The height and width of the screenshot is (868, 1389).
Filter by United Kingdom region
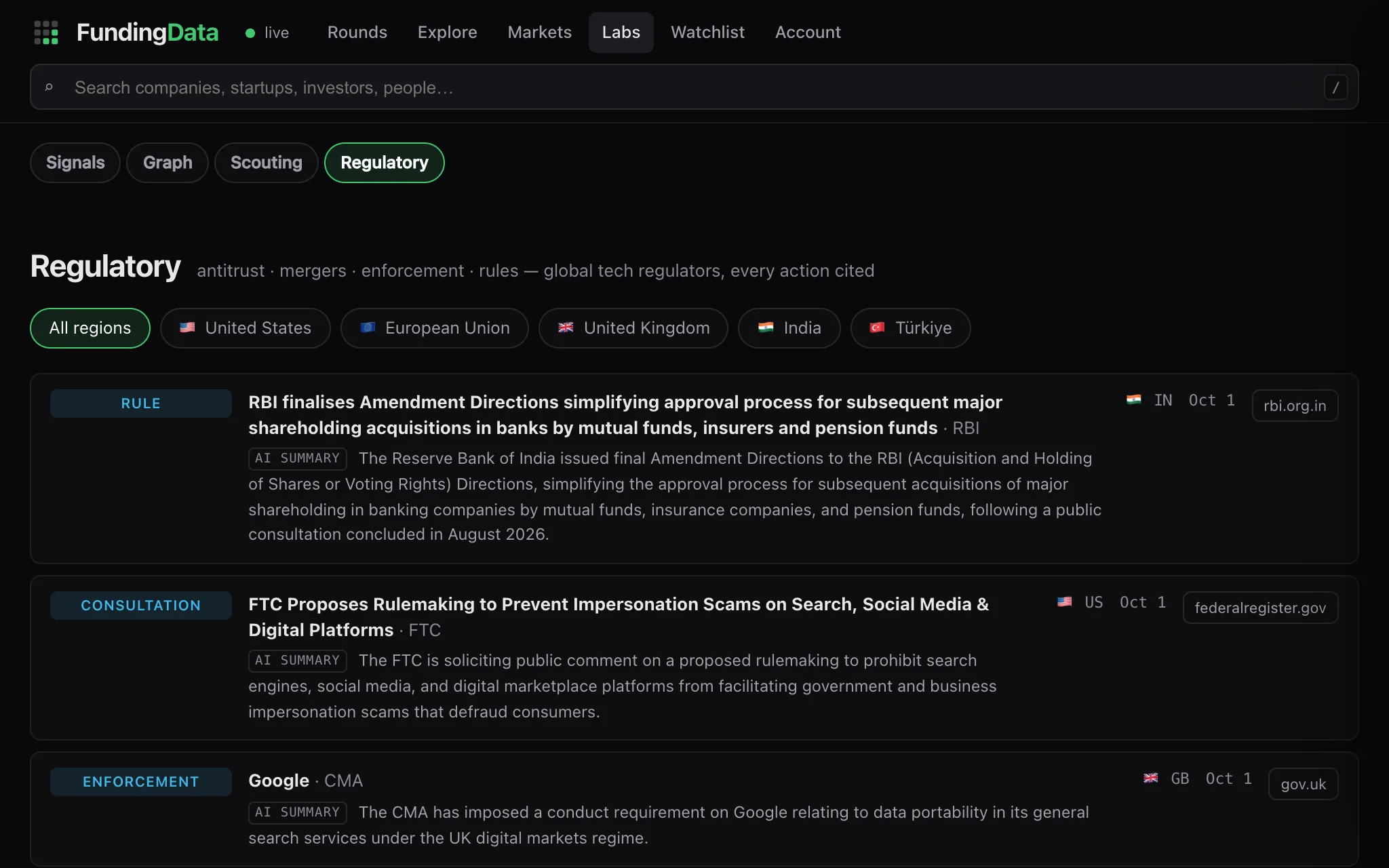coord(633,328)
